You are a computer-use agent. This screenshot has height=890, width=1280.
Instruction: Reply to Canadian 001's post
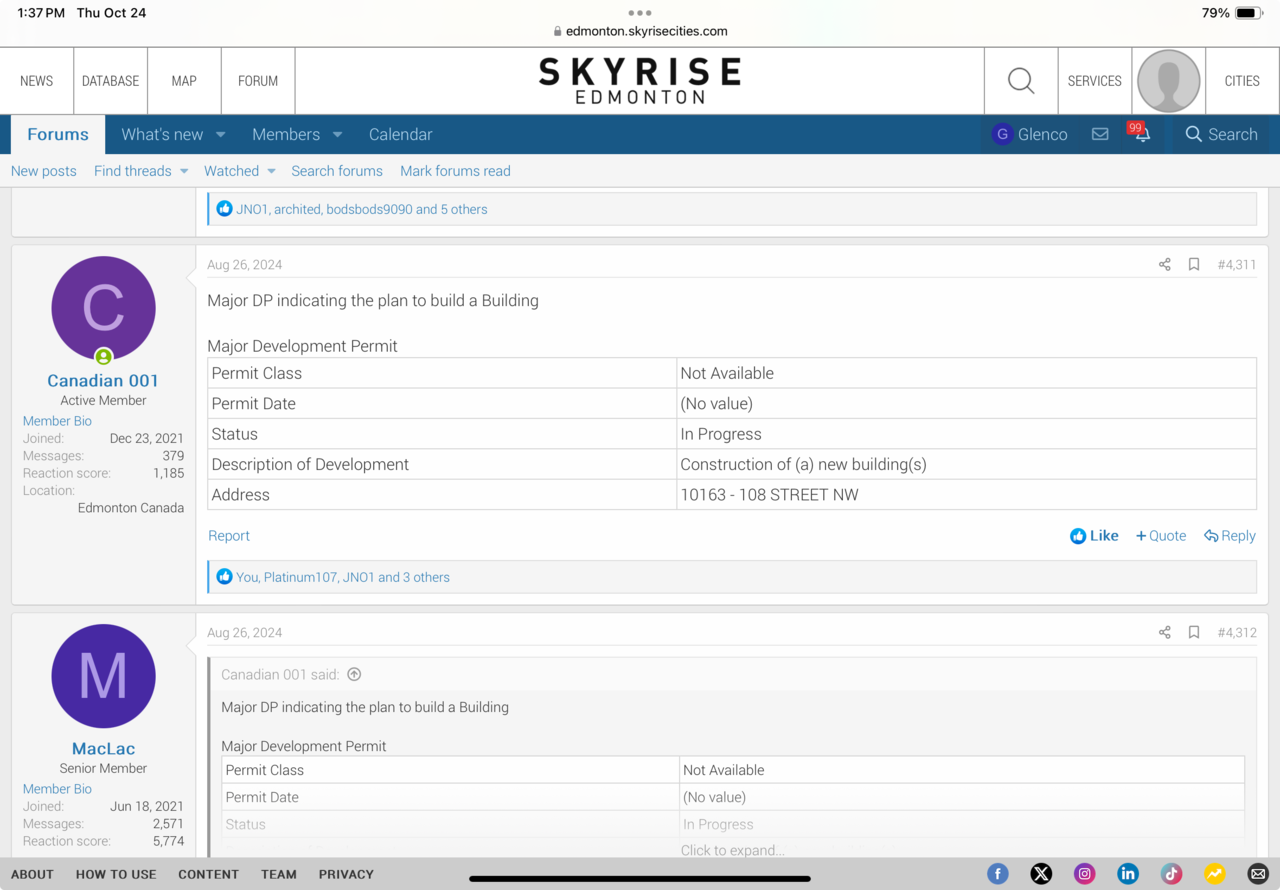(1230, 536)
